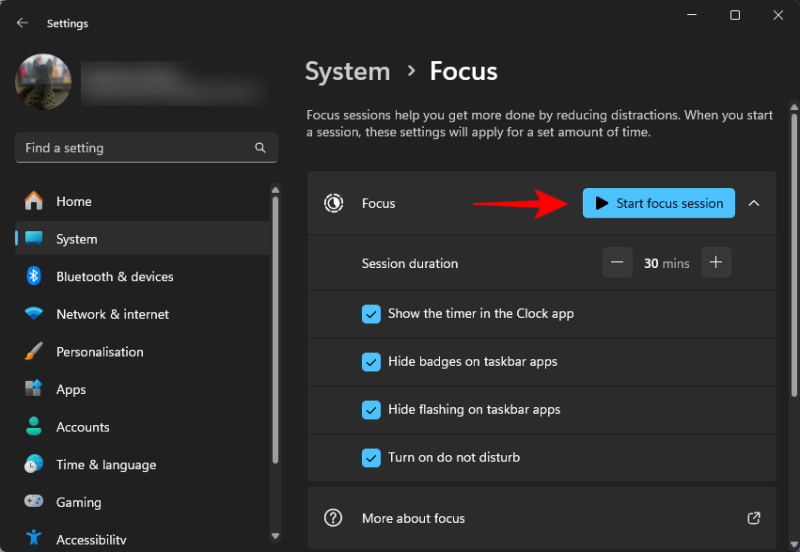
Task: Increase session duration with plus button
Action: (x=716, y=262)
